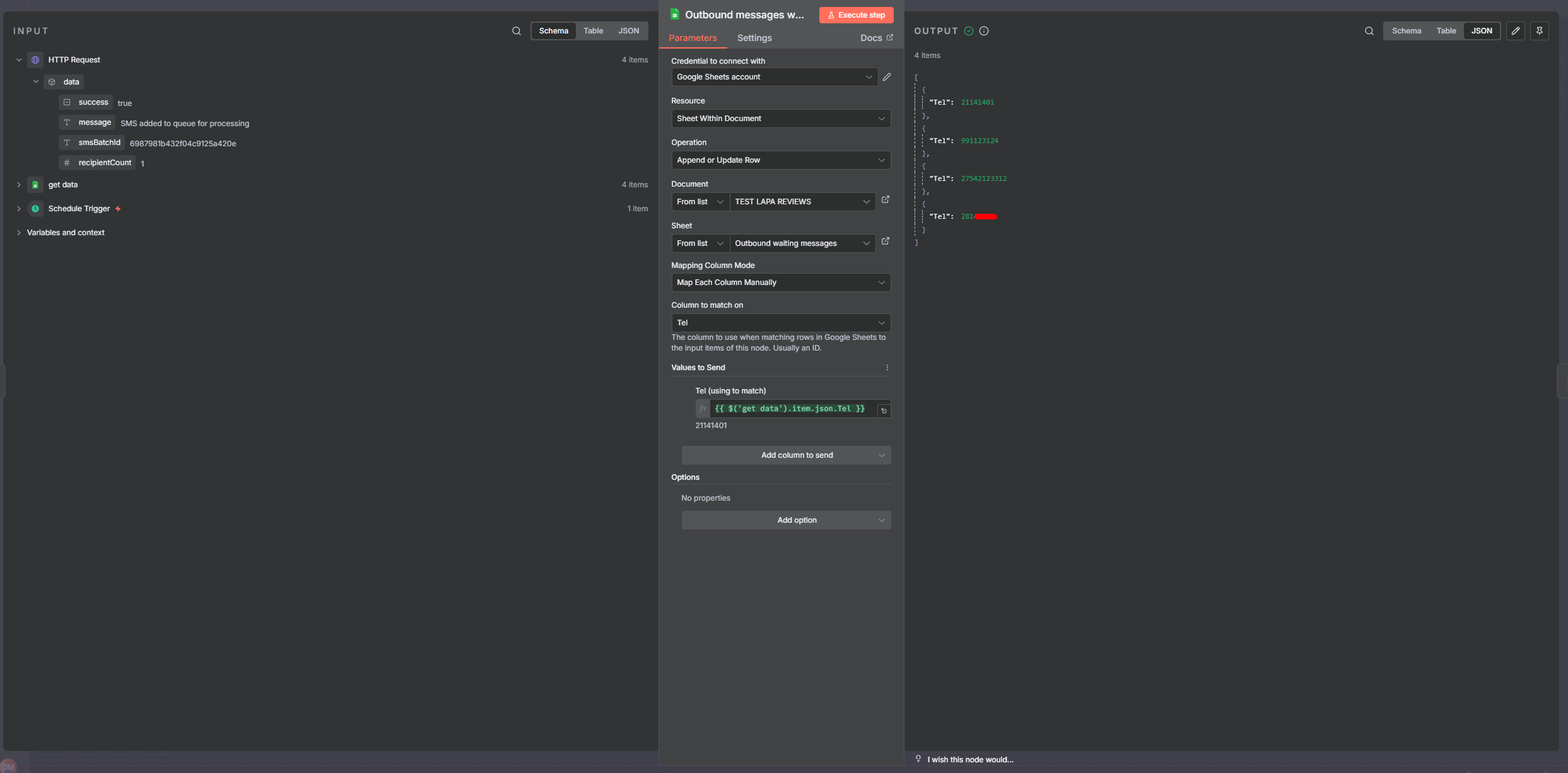Open the Values to Send options menu
Viewport: 1568px width, 773px height.
[x=887, y=368]
